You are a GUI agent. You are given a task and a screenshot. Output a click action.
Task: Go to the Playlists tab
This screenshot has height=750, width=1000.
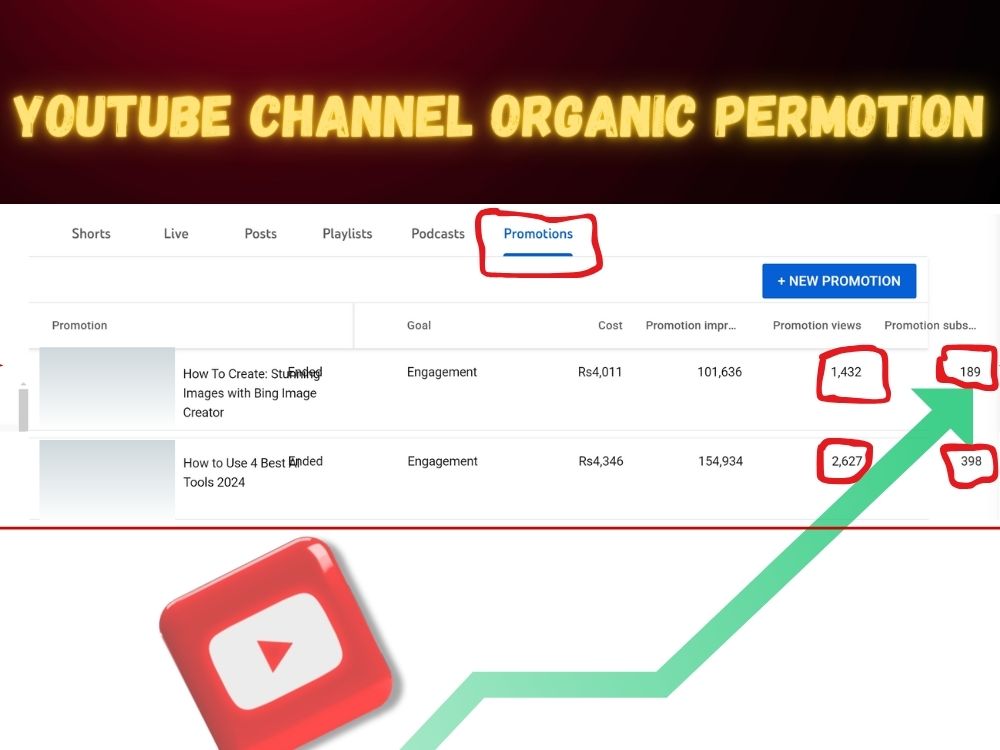(x=347, y=233)
